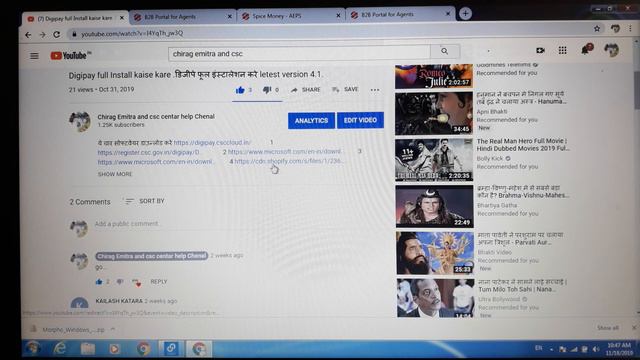Launch Internet Explorer from taskbar
640x360 pixels.
pyautogui.click(x=60, y=348)
